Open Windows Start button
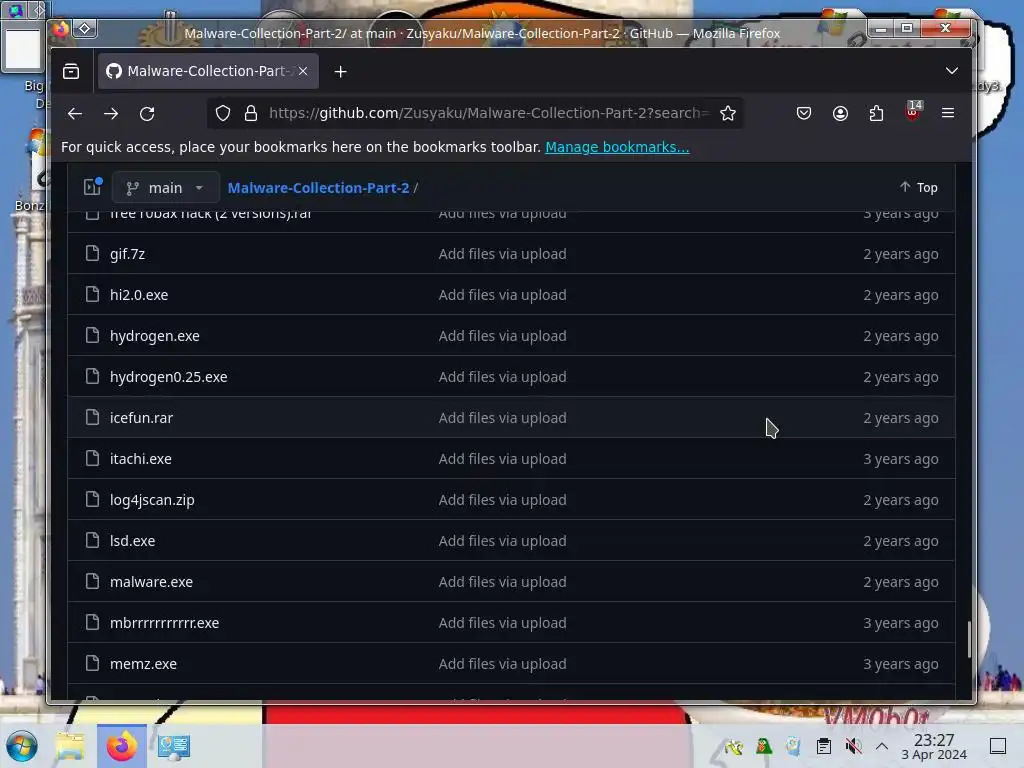The width and height of the screenshot is (1024, 768). [22, 746]
